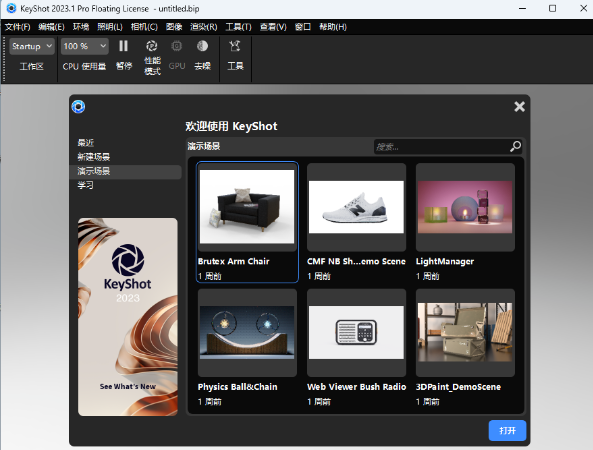Open the 相机(C) menu
Image resolution: width=593 pixels, height=450 pixels.
(x=144, y=27)
